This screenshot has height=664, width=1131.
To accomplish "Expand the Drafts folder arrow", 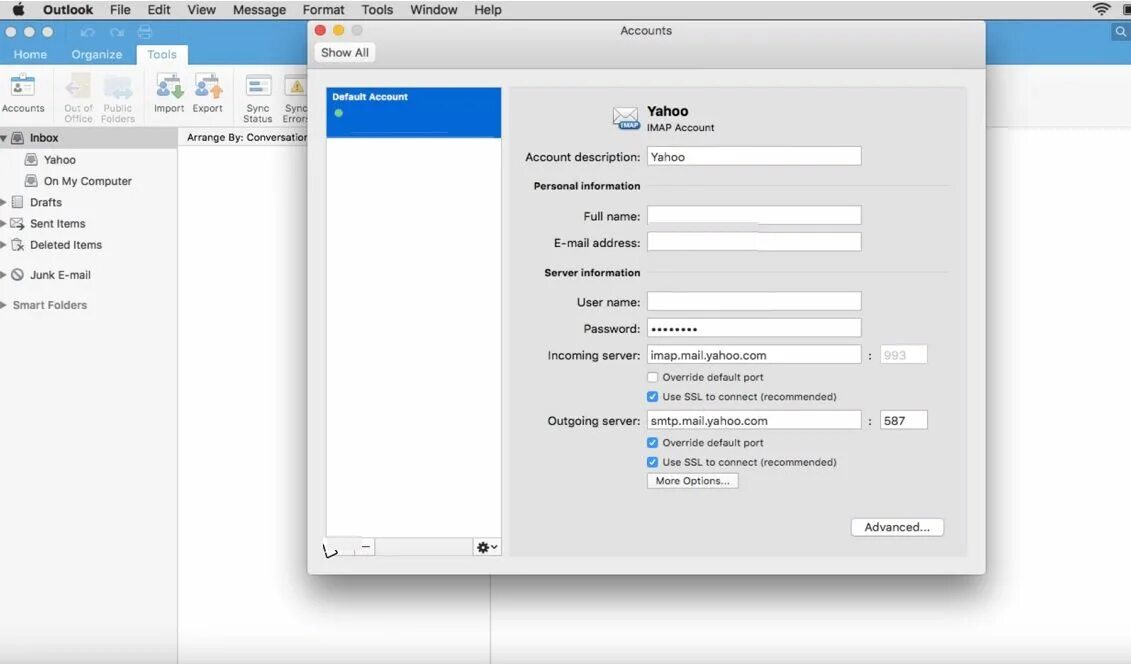I will click(4, 203).
